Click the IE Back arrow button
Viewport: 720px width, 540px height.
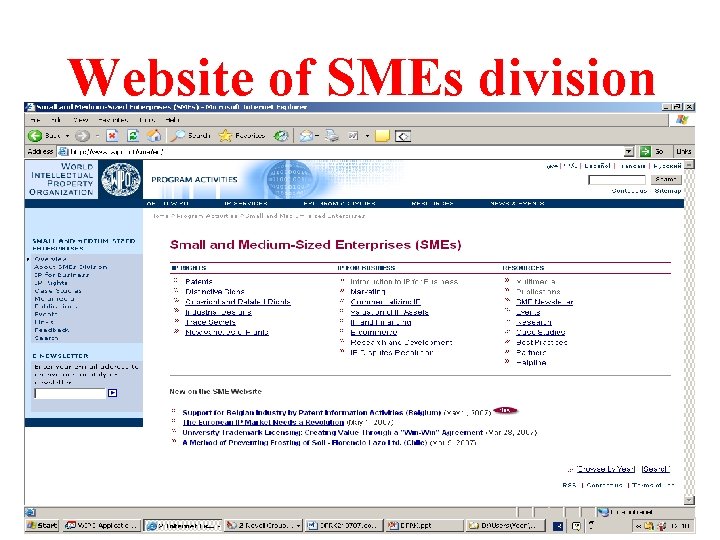35,135
